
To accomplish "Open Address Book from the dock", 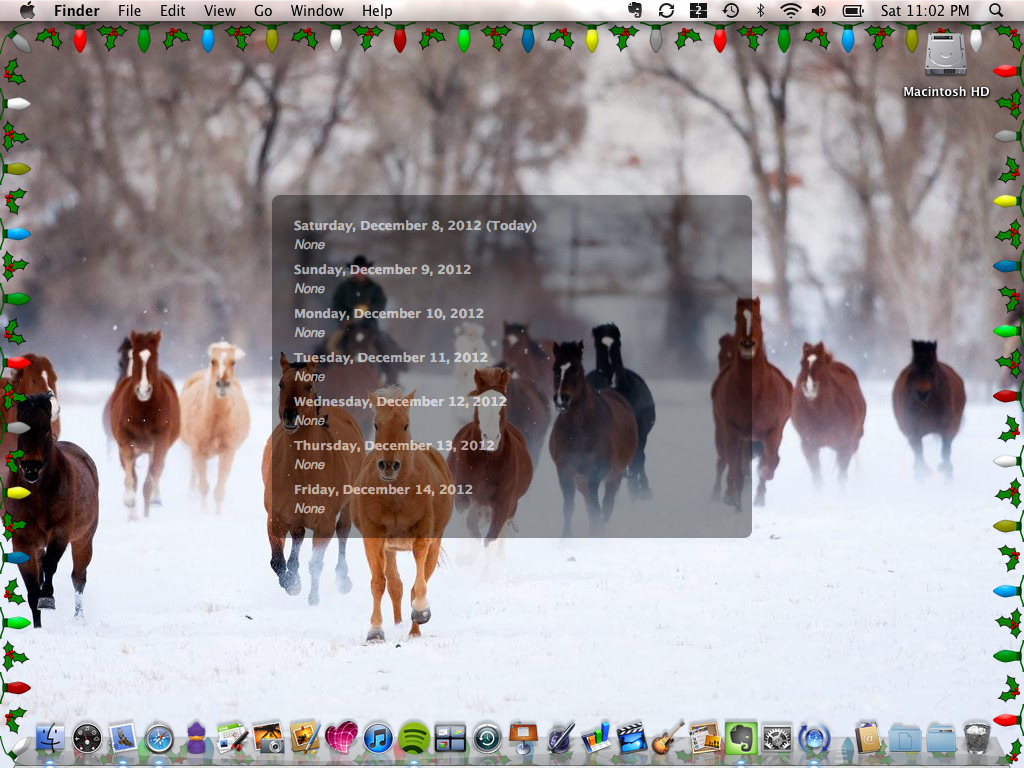I will pos(868,739).
